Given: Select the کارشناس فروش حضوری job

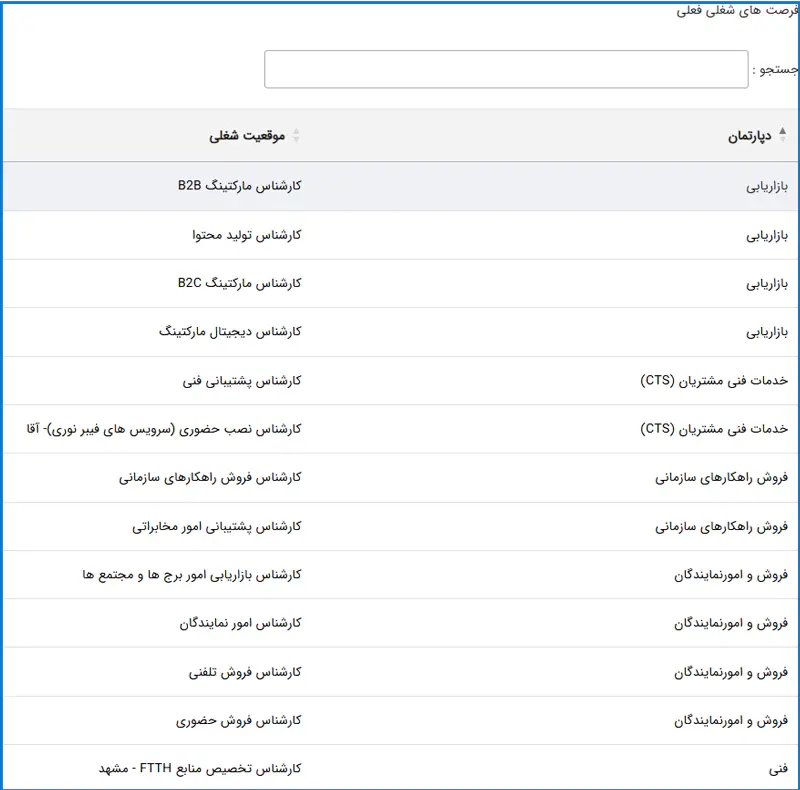Looking at the screenshot, I should point(239,720).
